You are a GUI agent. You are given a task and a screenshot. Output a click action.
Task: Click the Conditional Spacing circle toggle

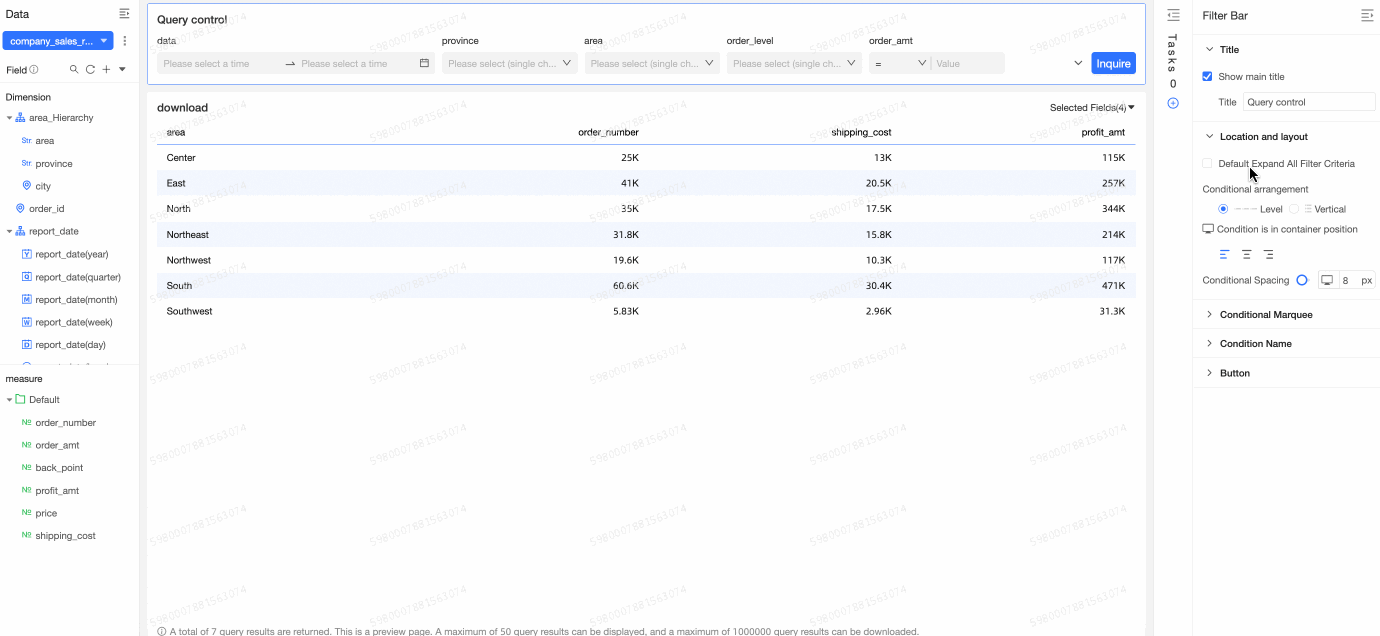click(x=1302, y=280)
